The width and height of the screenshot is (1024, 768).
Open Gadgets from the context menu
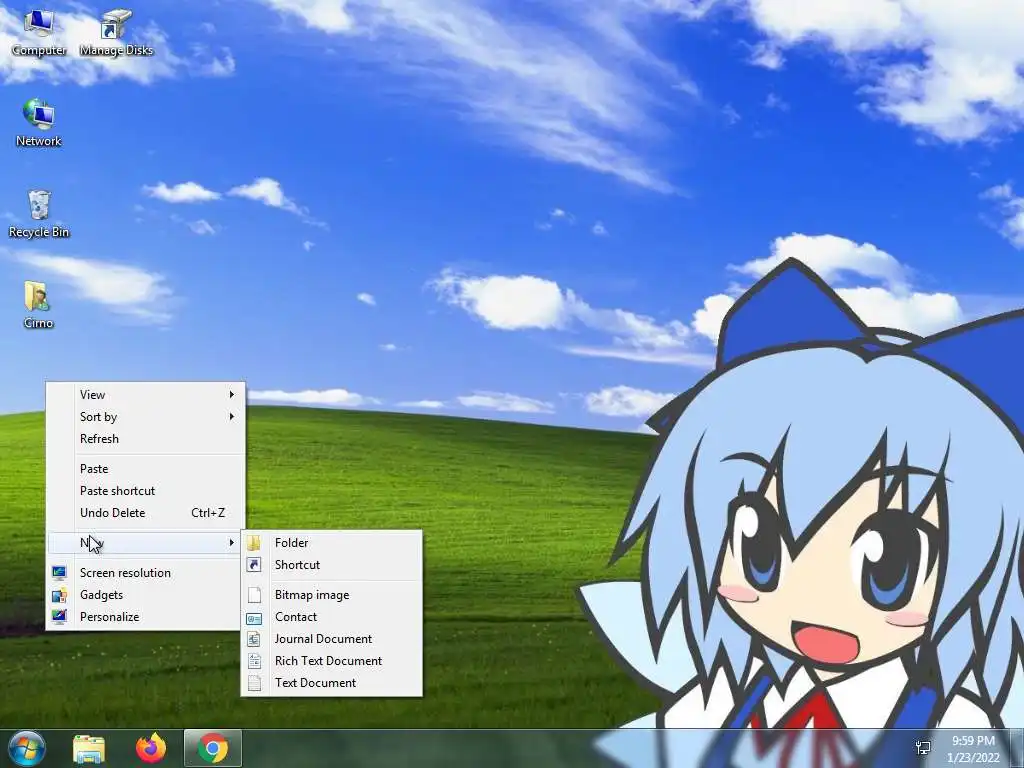pos(145,595)
